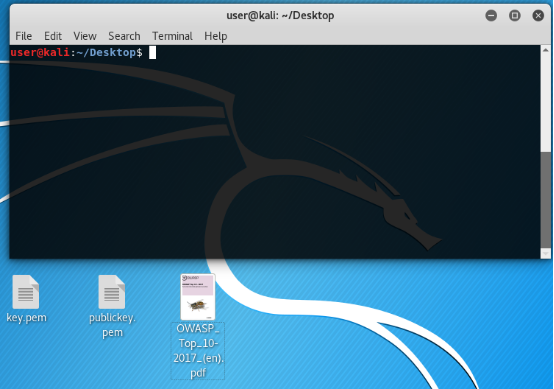Image resolution: width=554 pixels, height=389 pixels.
Task: Open the Terminal menu
Action: [x=172, y=36]
